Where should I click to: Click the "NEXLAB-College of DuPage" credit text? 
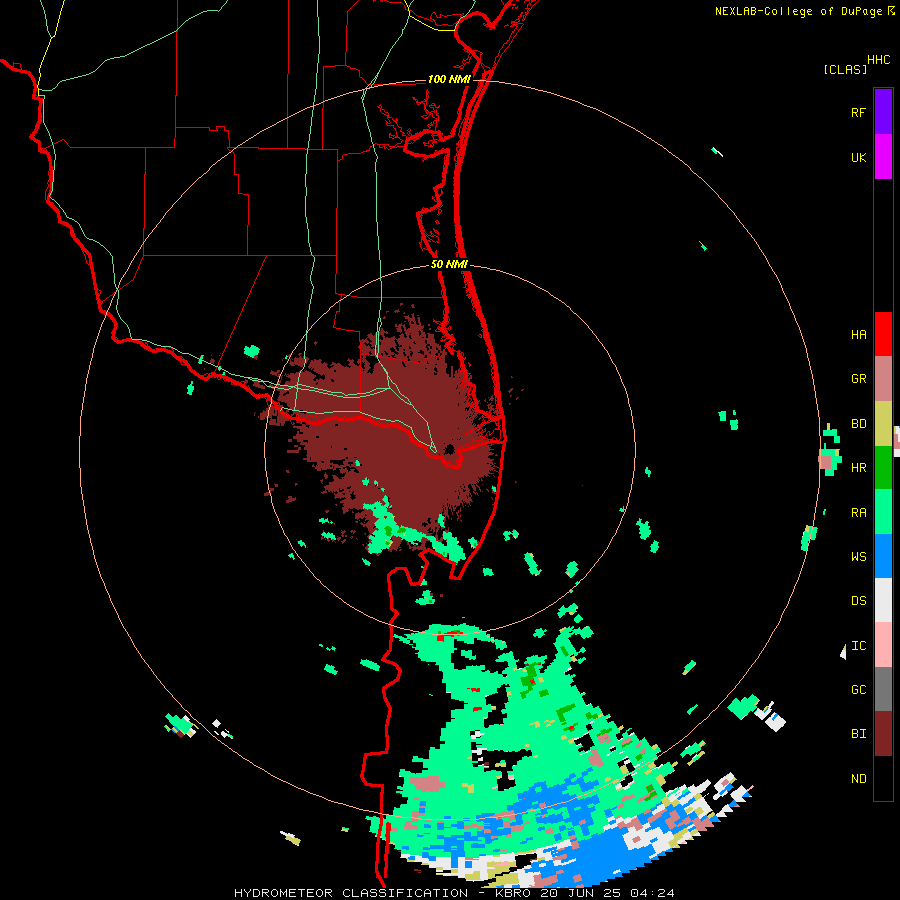(798, 11)
